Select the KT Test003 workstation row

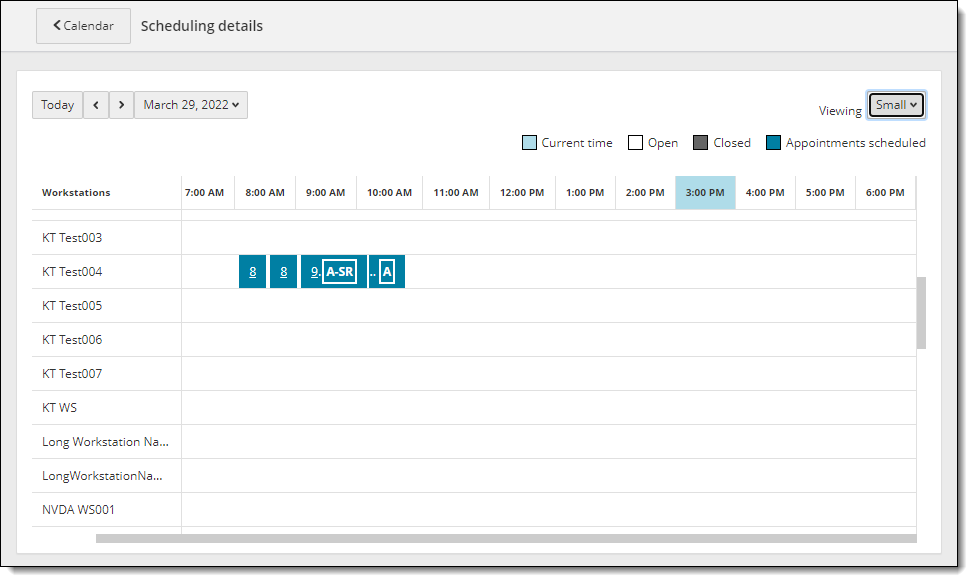click(x=474, y=238)
